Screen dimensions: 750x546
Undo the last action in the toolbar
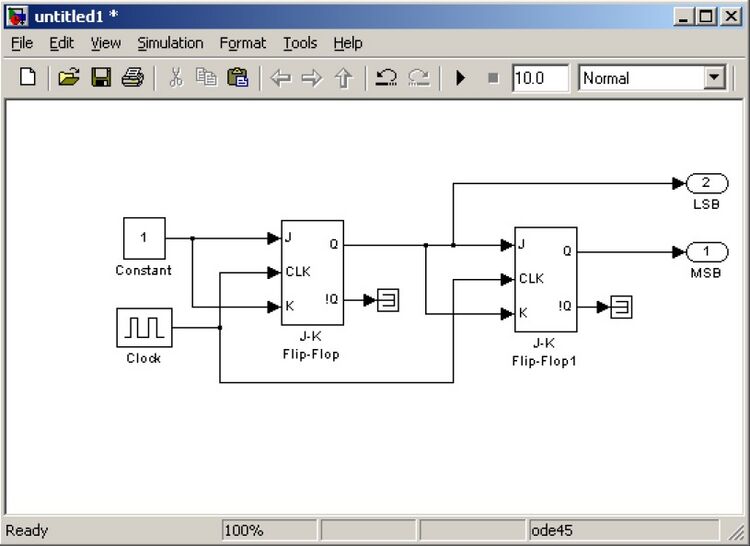(x=386, y=78)
